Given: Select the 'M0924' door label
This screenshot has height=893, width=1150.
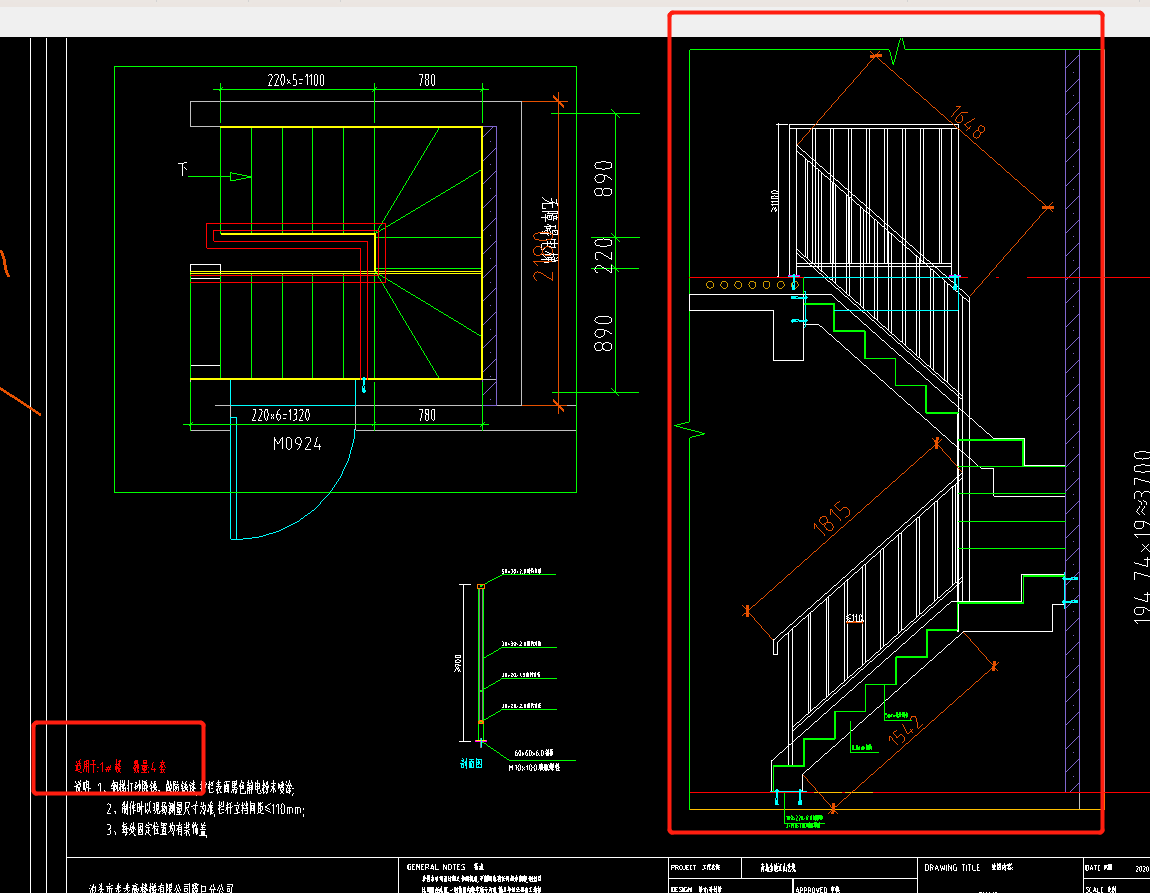Looking at the screenshot, I should pyautogui.click(x=297, y=444).
